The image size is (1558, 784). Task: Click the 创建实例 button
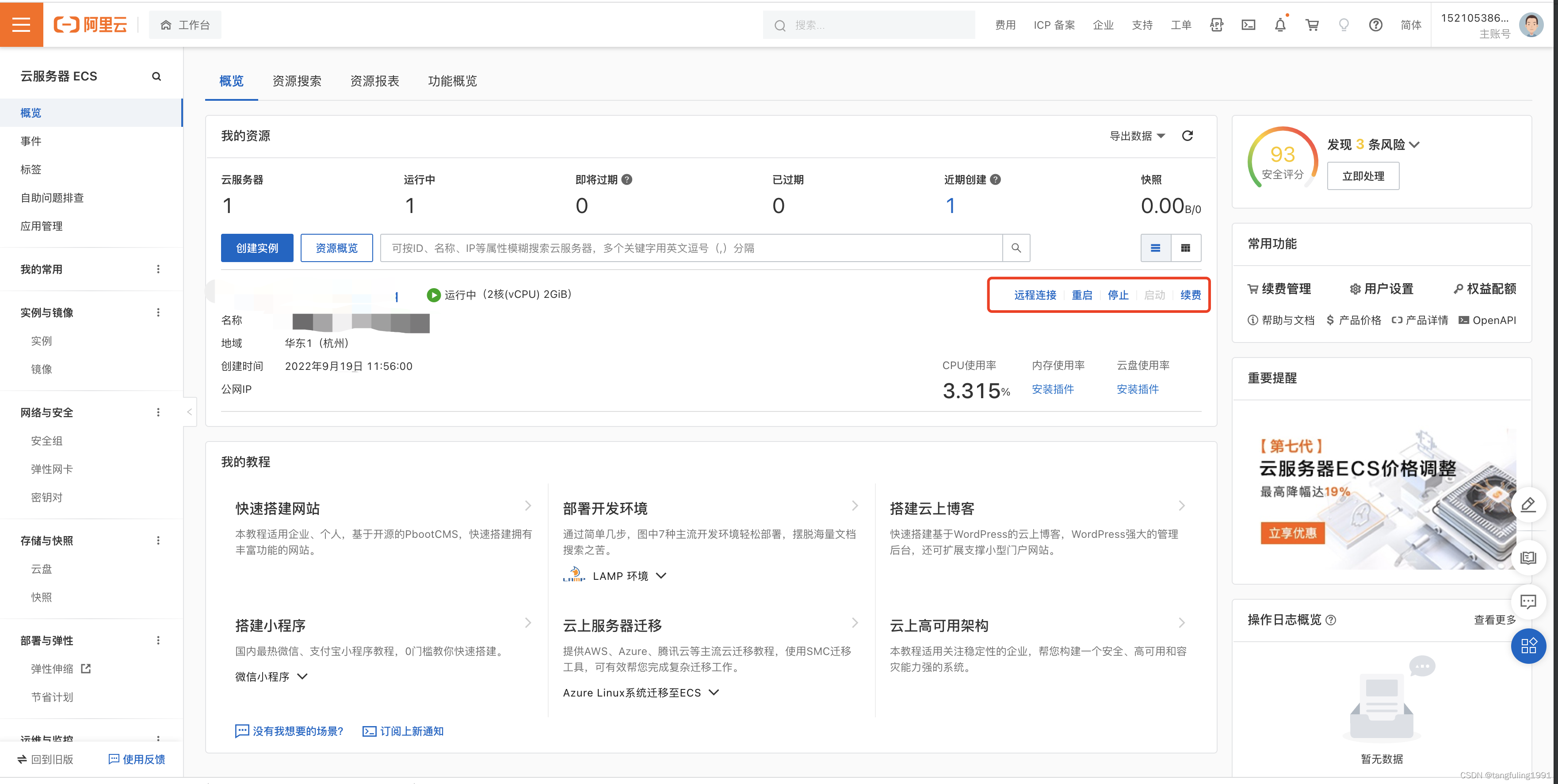click(x=257, y=248)
